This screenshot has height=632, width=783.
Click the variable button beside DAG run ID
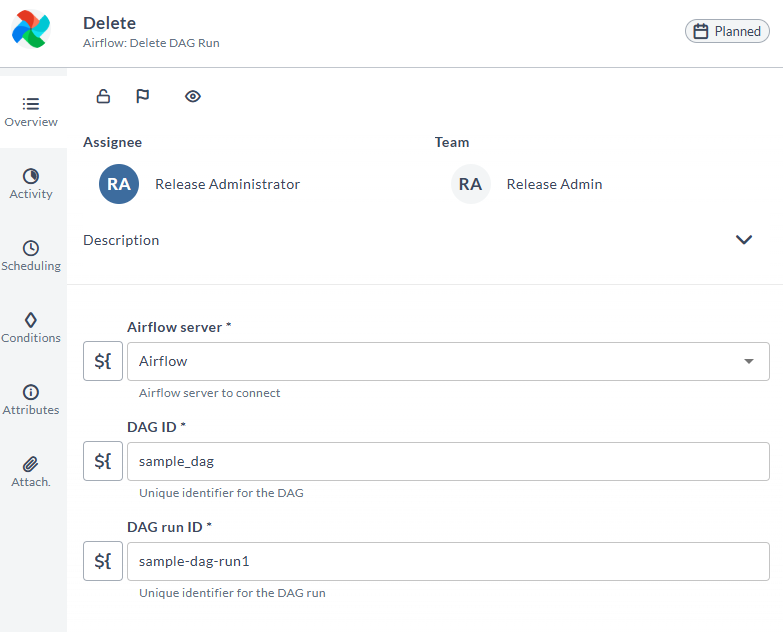103,561
